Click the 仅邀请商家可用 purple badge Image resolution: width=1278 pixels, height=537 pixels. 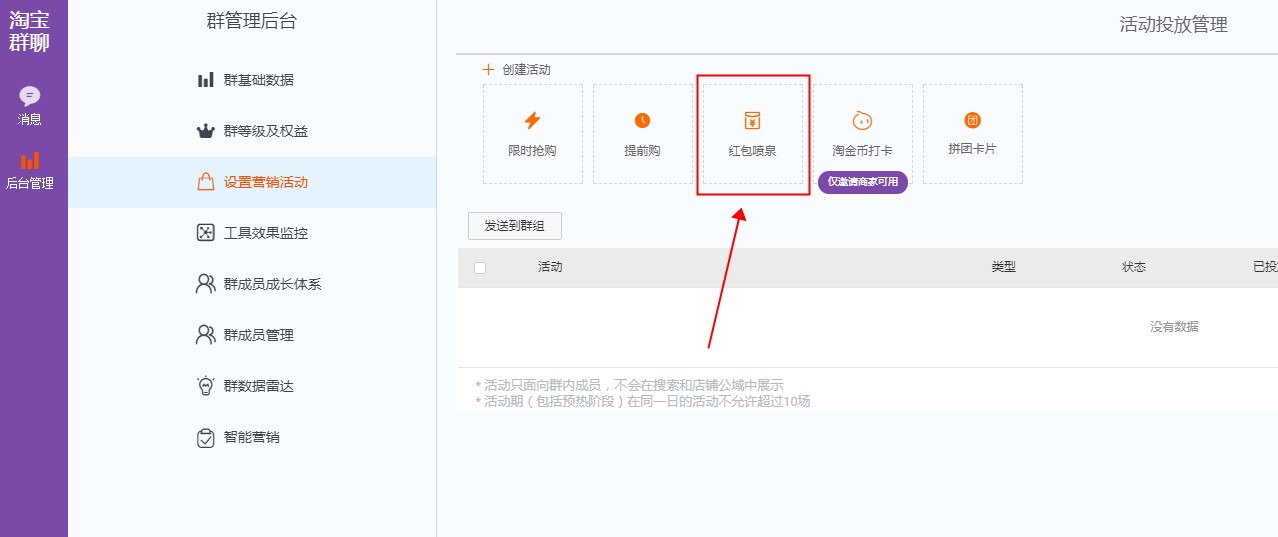(863, 182)
